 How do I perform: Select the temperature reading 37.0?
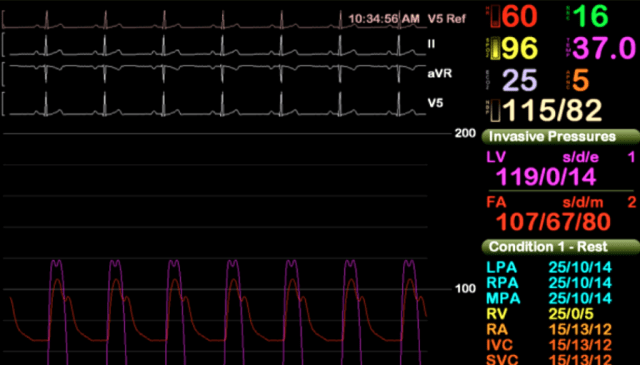pos(604,48)
